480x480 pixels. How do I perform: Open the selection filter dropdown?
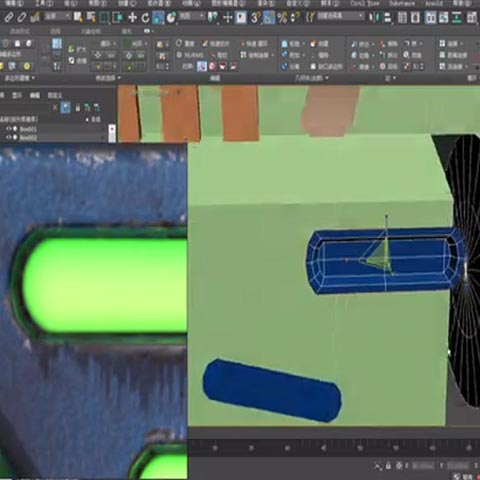pyautogui.click(x=57, y=16)
